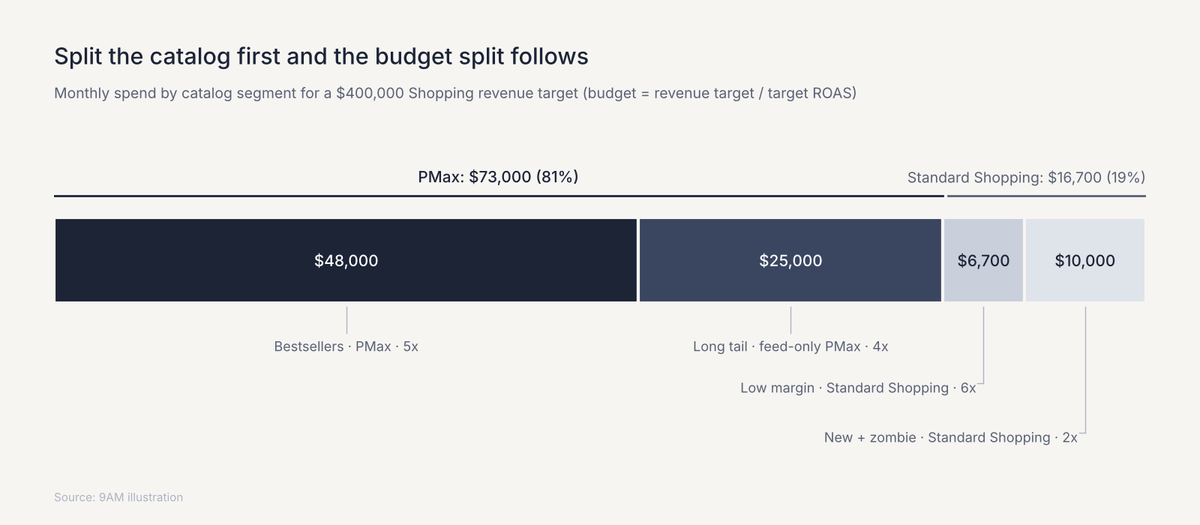1200x525 pixels.
Task: Click the 'PMax: $73,000 (81%)' label
Action: click(498, 177)
